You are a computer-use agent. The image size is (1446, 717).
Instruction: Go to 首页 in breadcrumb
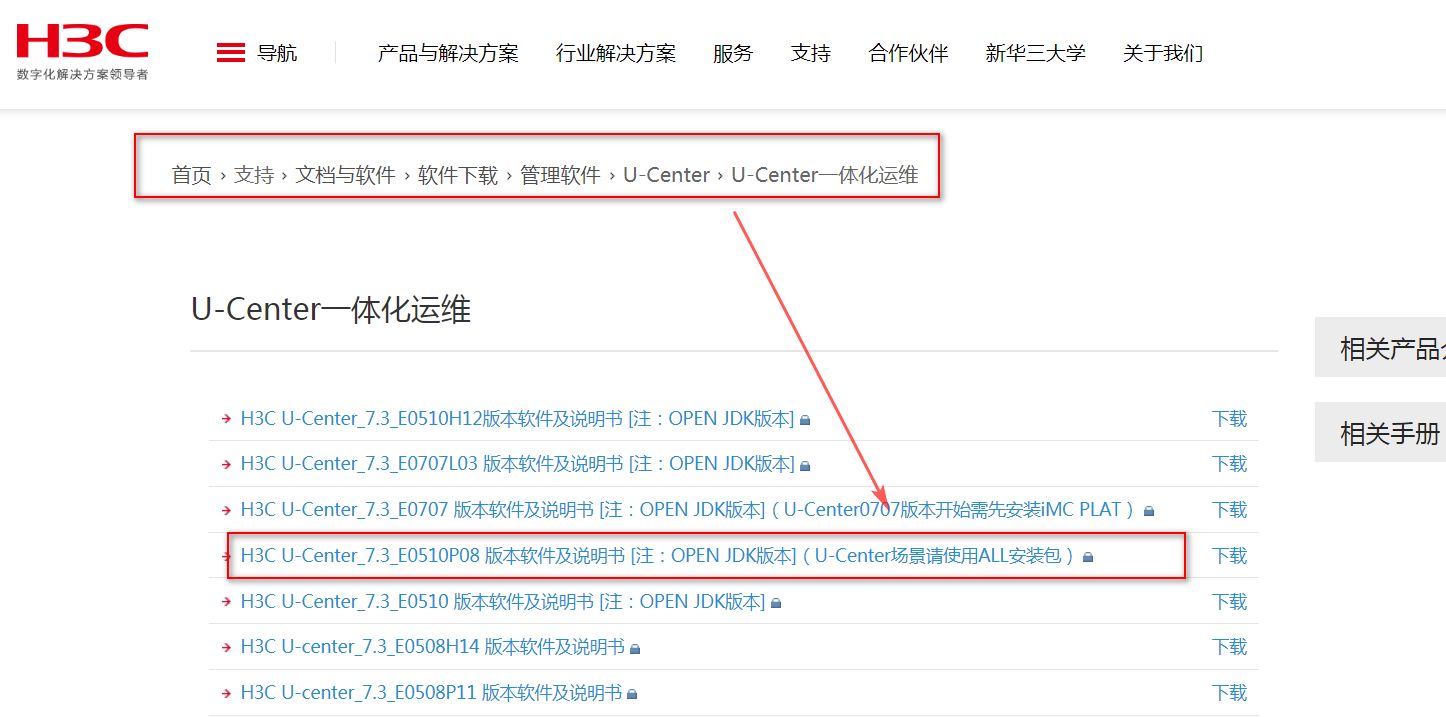click(x=192, y=175)
